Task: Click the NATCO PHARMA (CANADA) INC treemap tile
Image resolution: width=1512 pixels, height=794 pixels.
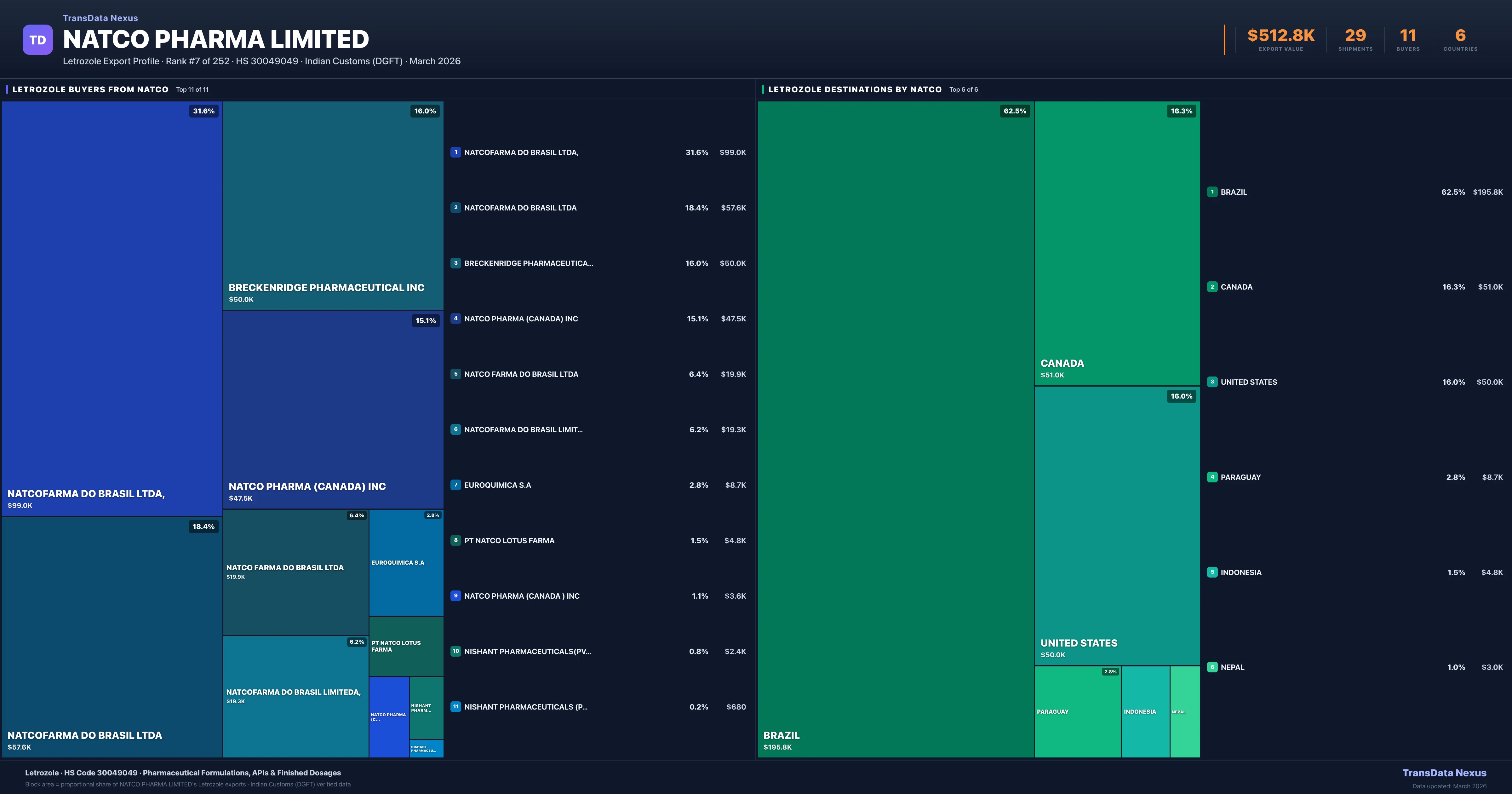Action: tap(333, 409)
